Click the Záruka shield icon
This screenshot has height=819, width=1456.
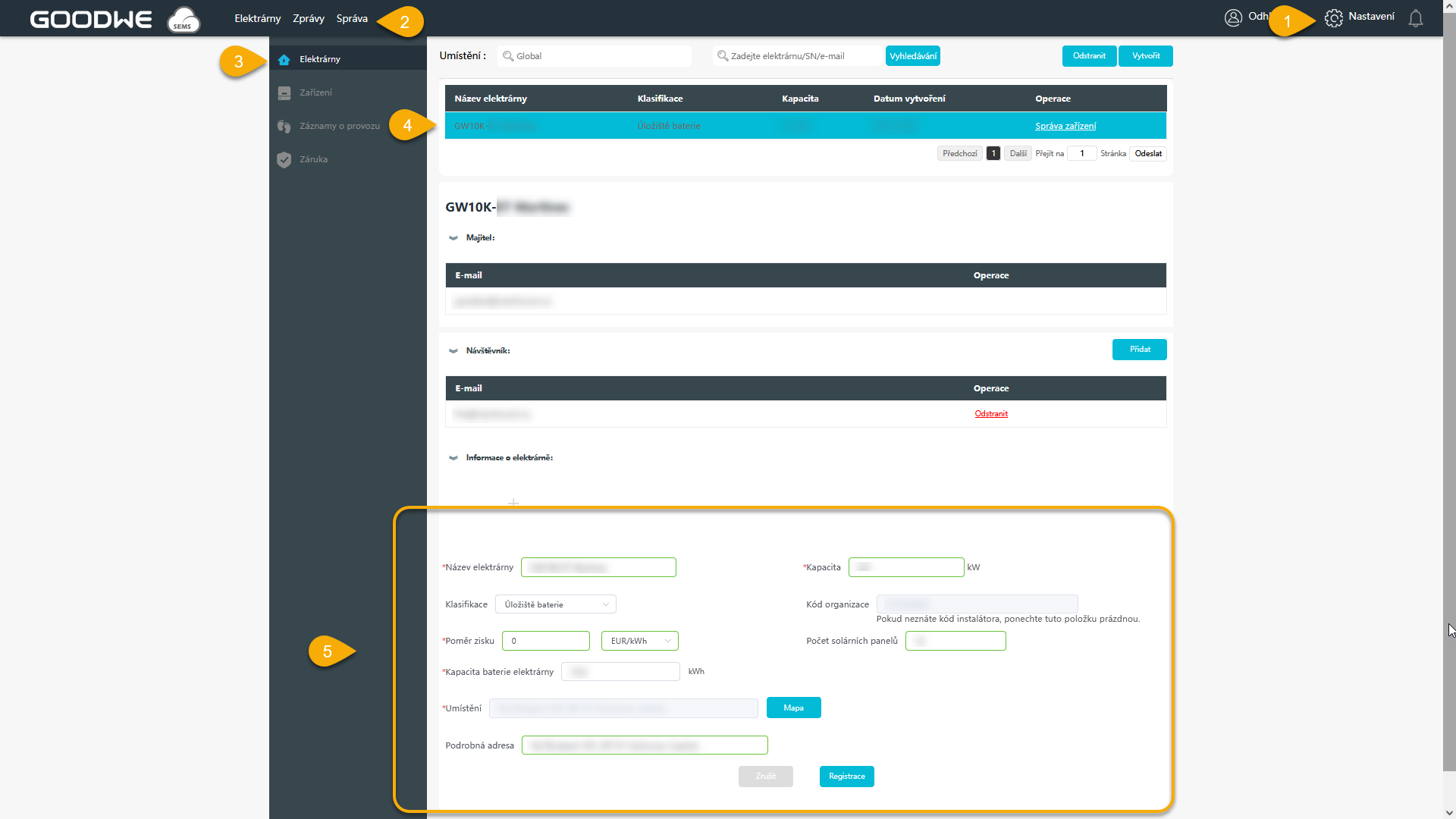[284, 159]
